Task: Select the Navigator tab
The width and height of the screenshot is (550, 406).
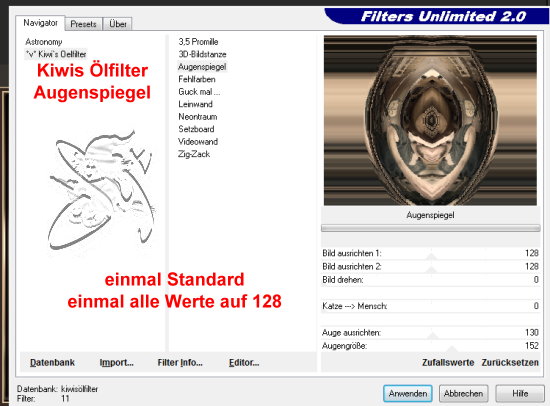Action: pos(40,23)
